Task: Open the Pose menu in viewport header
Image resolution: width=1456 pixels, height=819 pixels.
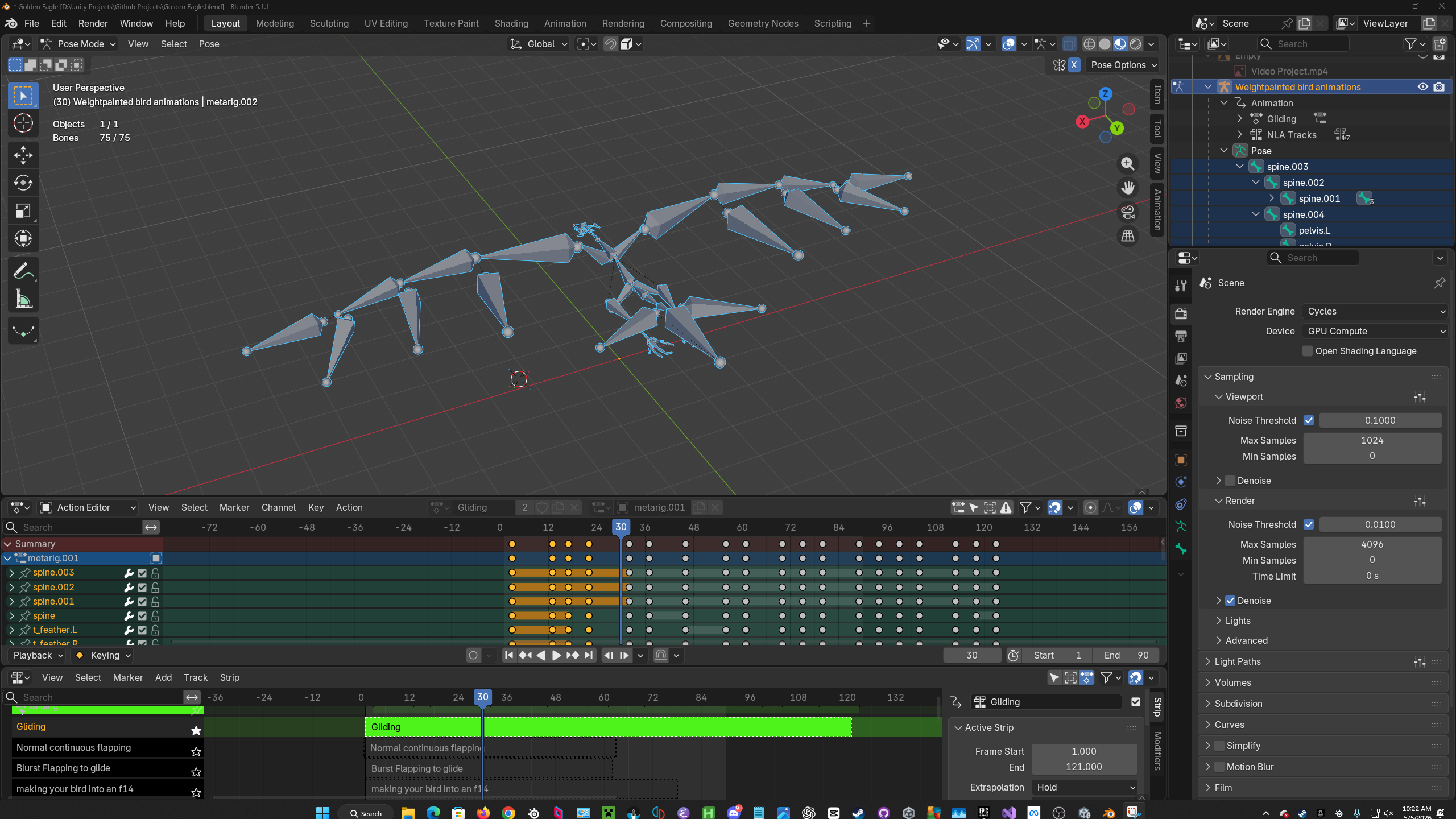Action: (x=209, y=44)
